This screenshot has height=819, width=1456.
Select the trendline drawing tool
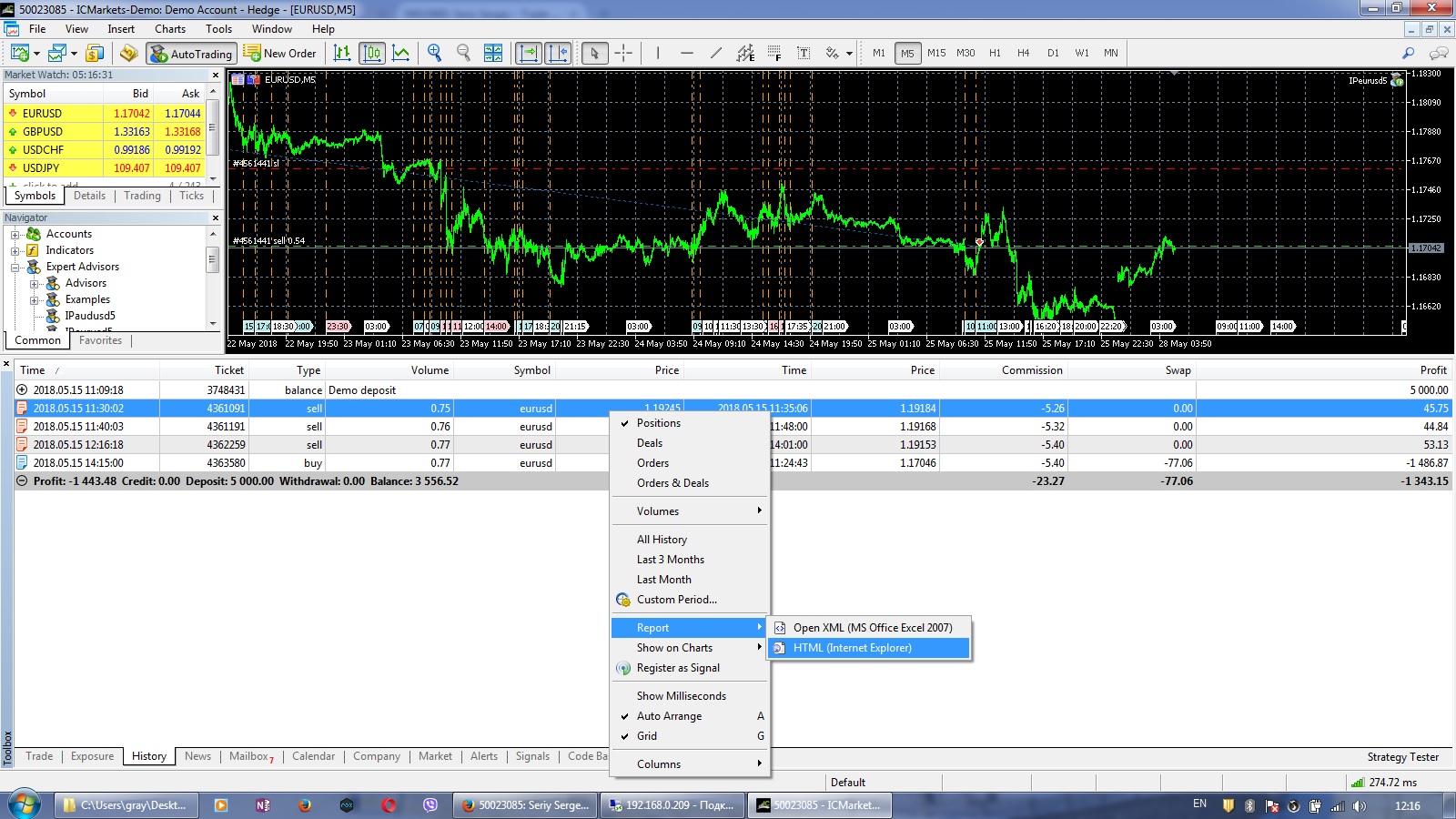tap(716, 53)
